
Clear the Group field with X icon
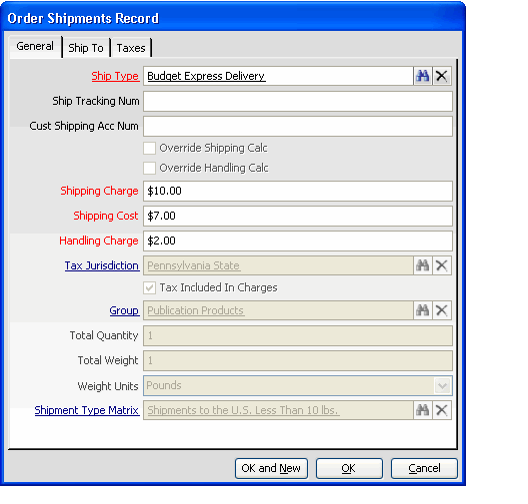441,310
